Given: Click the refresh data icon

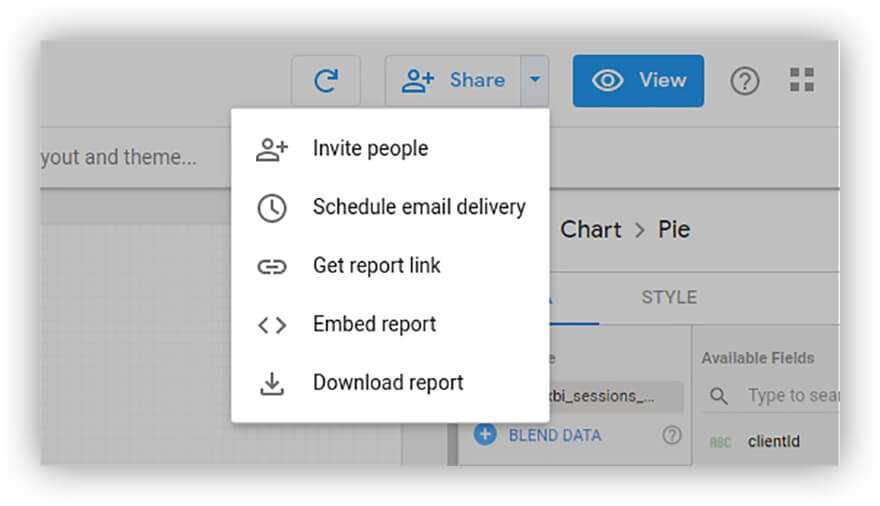Looking at the screenshot, I should tap(326, 81).
